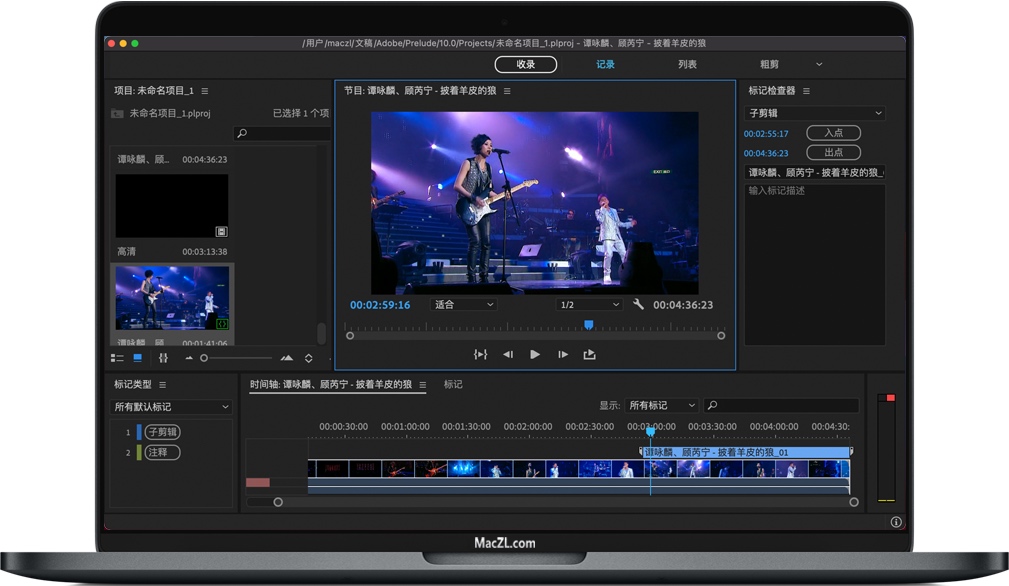Click the export frame icon in the monitor

coord(589,354)
